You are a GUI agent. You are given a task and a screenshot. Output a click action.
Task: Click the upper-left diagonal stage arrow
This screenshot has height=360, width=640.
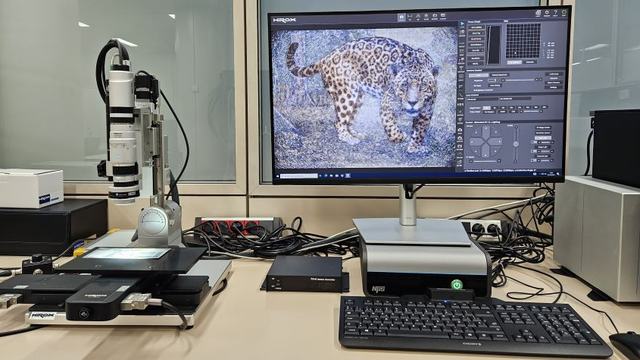coord(476,132)
